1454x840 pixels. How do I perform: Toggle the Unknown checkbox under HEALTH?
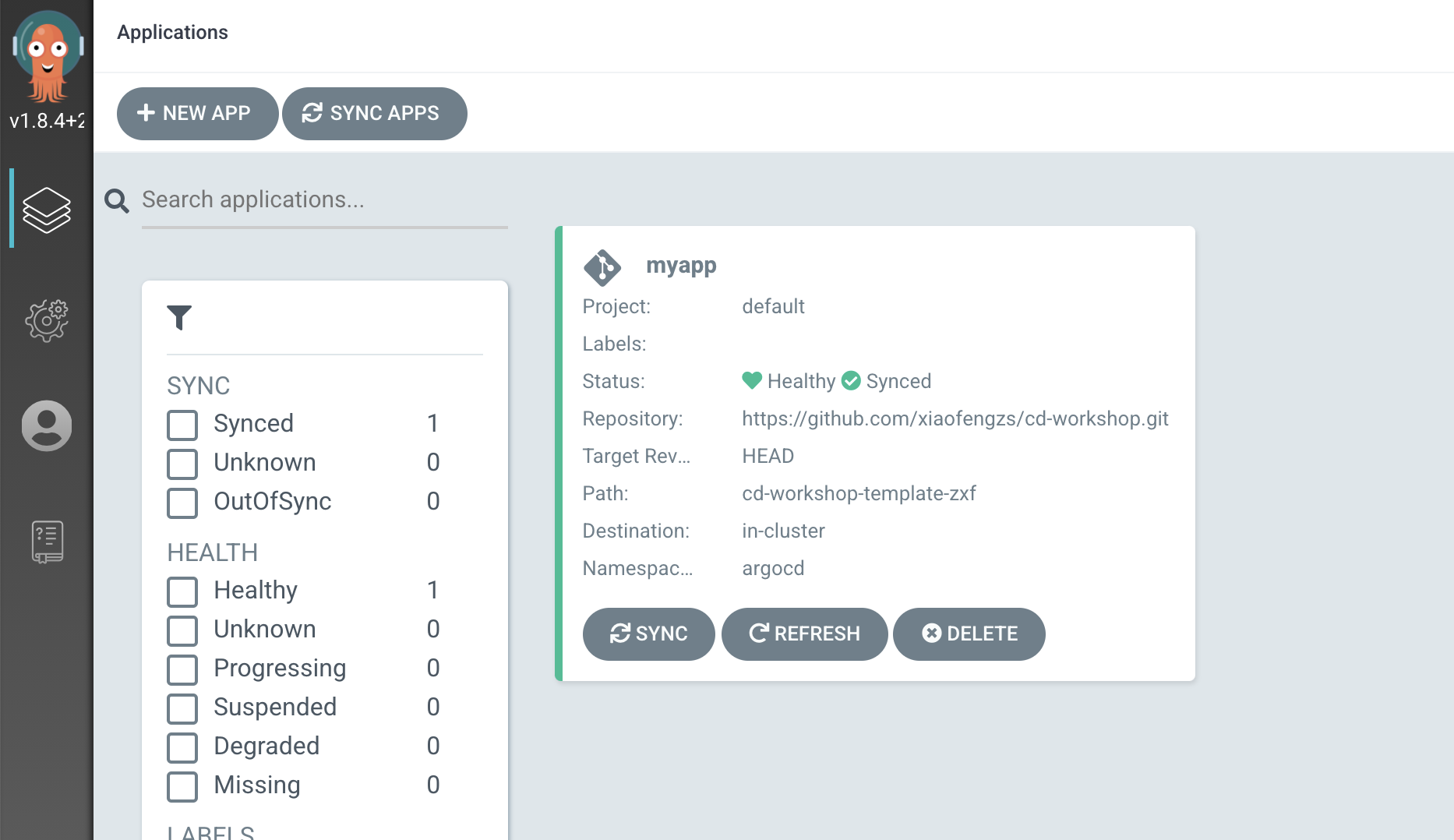point(182,630)
